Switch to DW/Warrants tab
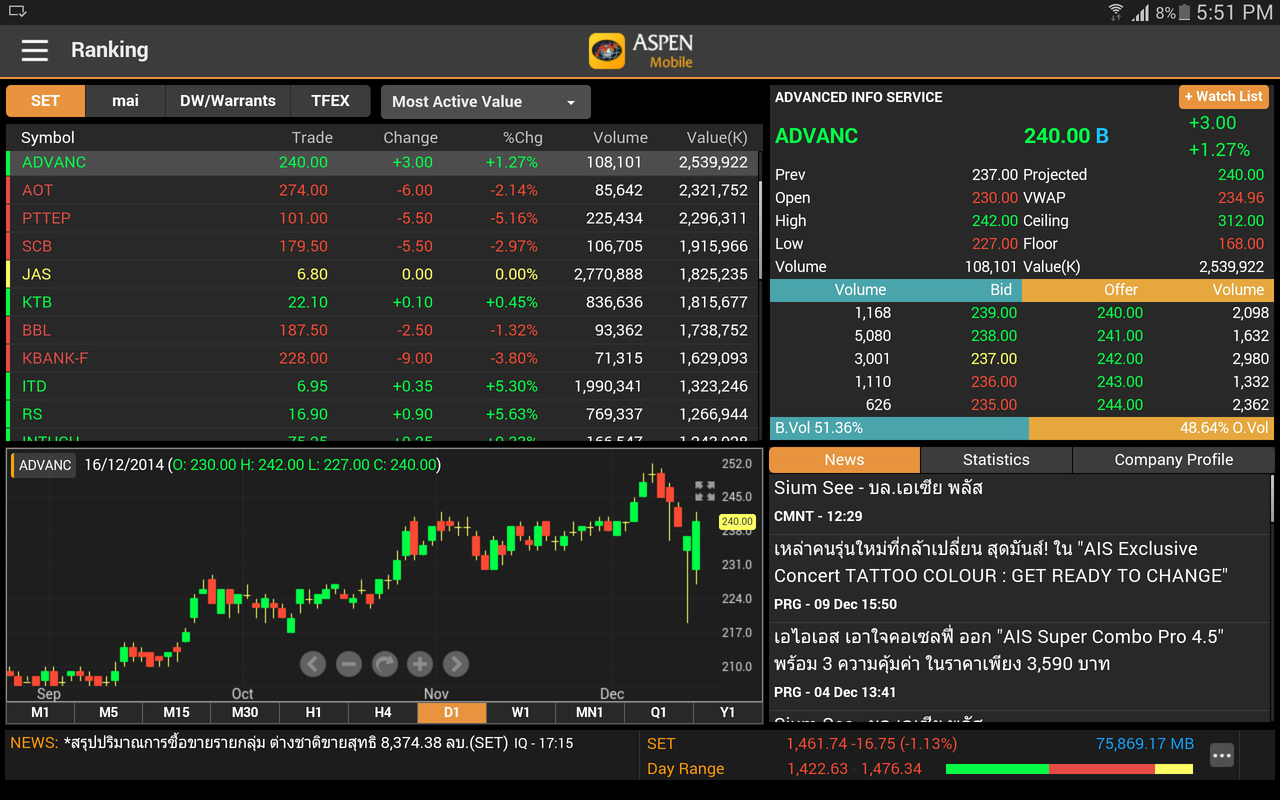Viewport: 1280px width, 800px height. click(x=228, y=101)
